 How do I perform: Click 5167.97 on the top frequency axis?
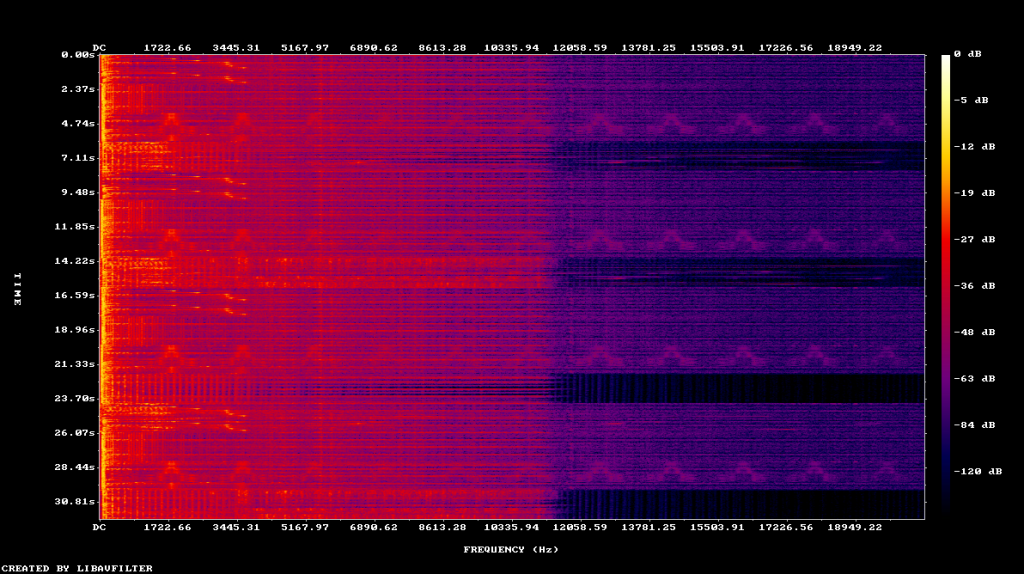305,48
